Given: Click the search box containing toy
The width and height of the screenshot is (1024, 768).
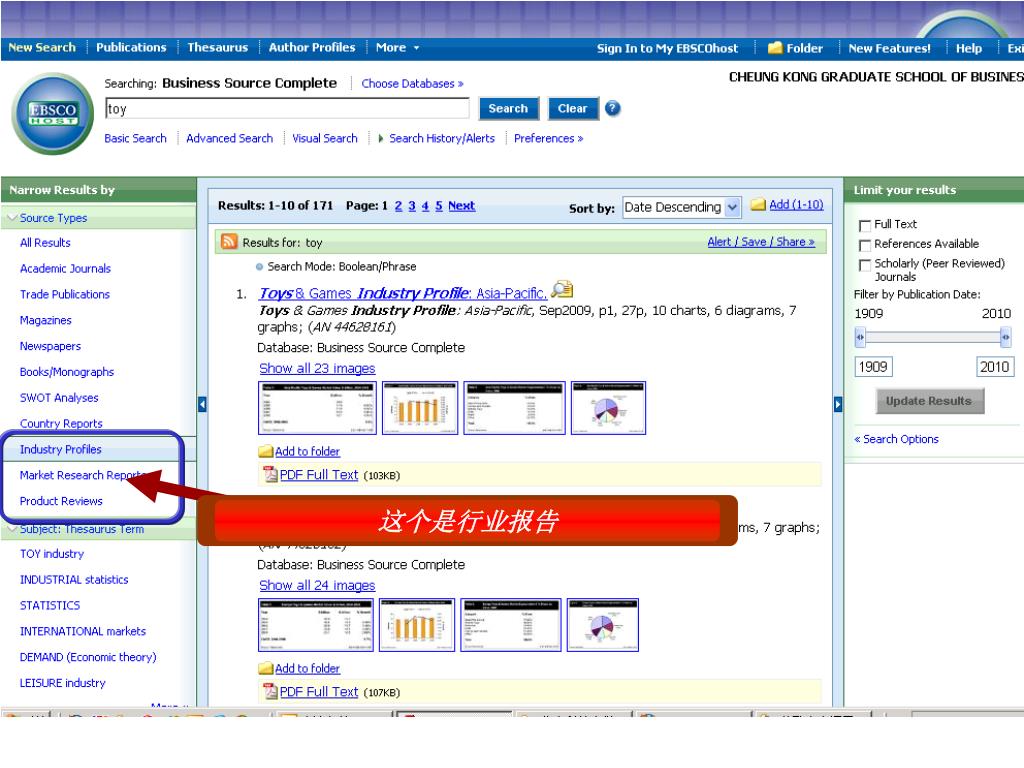Looking at the screenshot, I should pos(287,108).
